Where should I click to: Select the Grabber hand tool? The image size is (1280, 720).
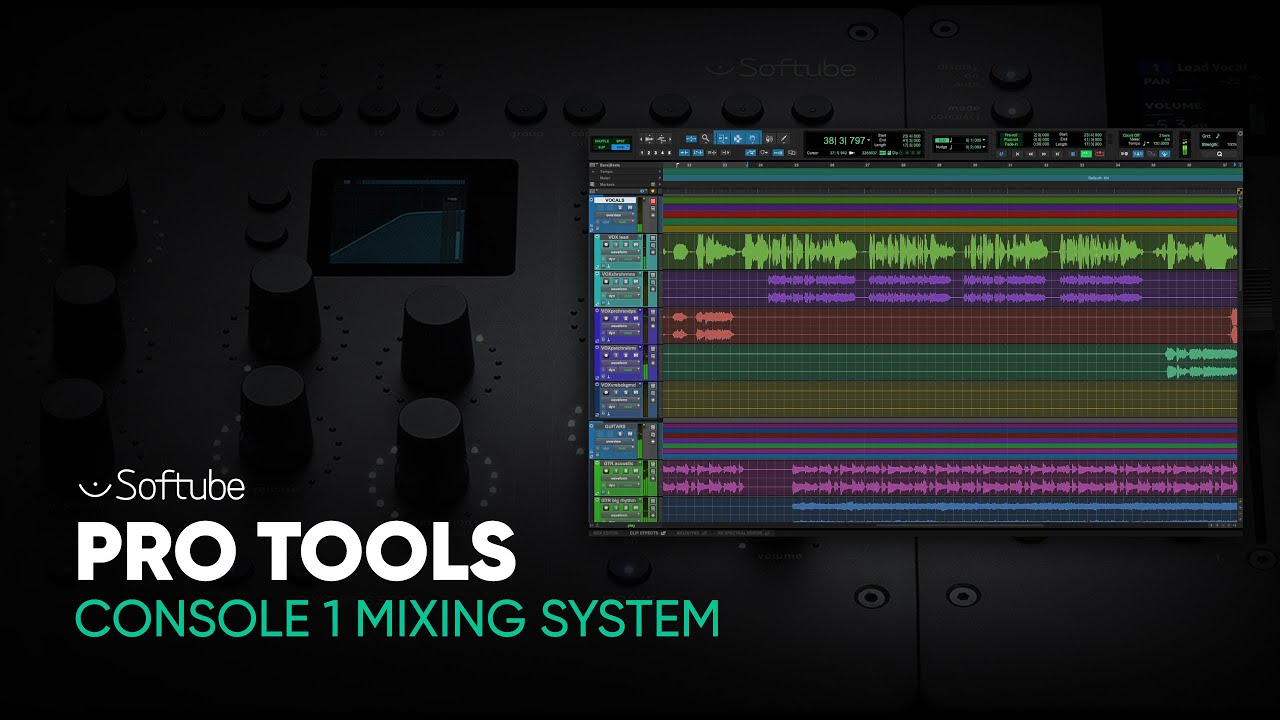(x=752, y=139)
